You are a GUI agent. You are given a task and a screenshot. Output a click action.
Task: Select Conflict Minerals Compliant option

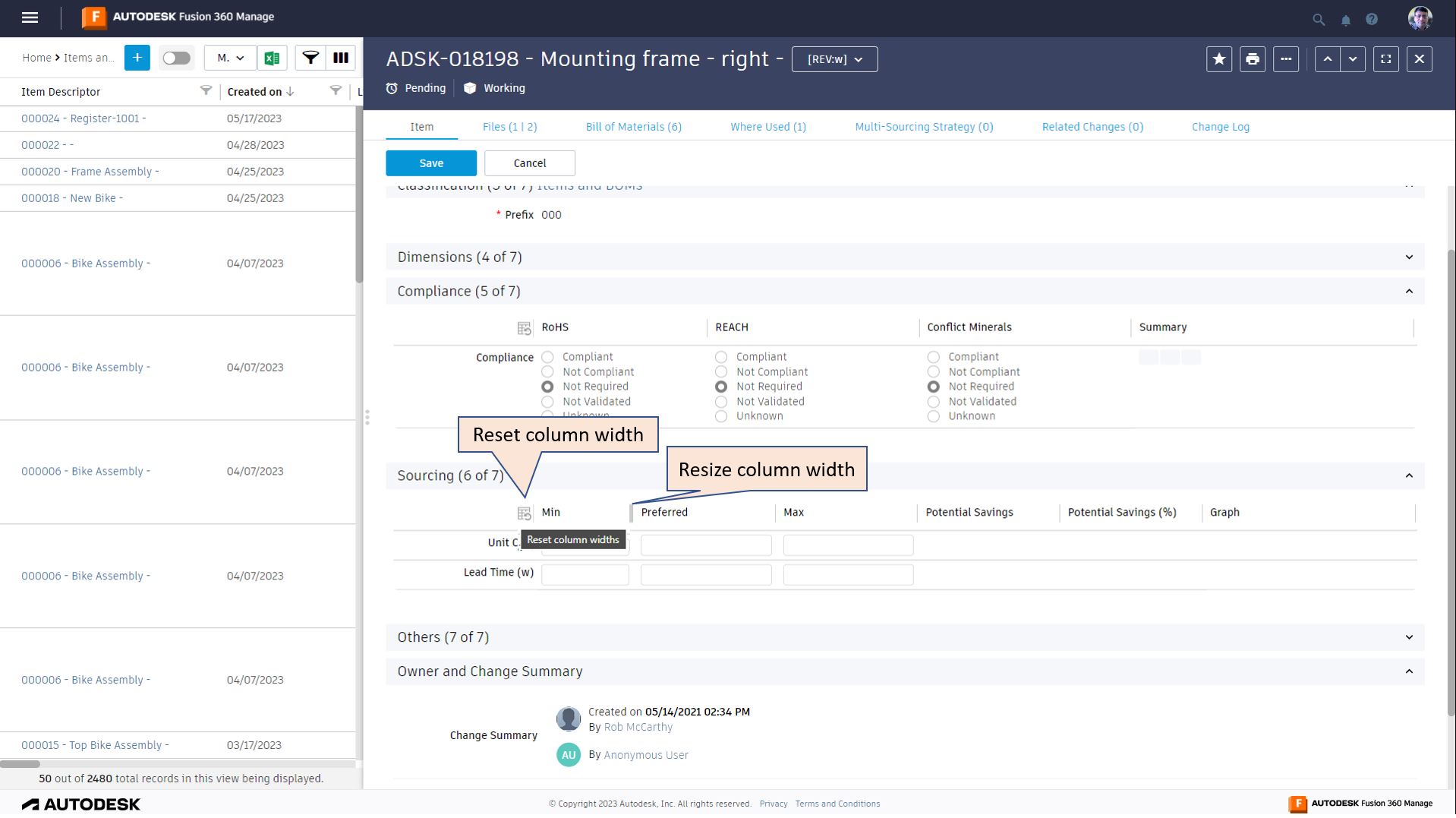click(934, 357)
